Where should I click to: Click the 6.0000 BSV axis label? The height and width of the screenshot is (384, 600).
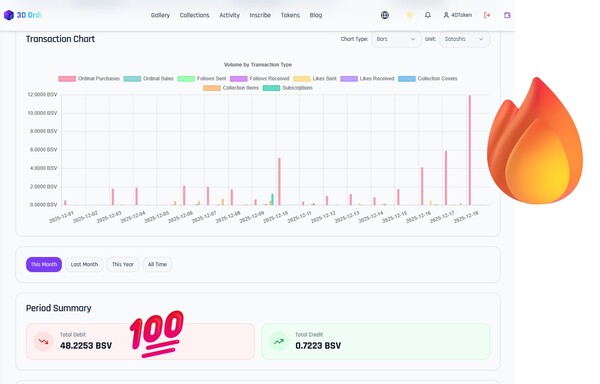tap(43, 150)
